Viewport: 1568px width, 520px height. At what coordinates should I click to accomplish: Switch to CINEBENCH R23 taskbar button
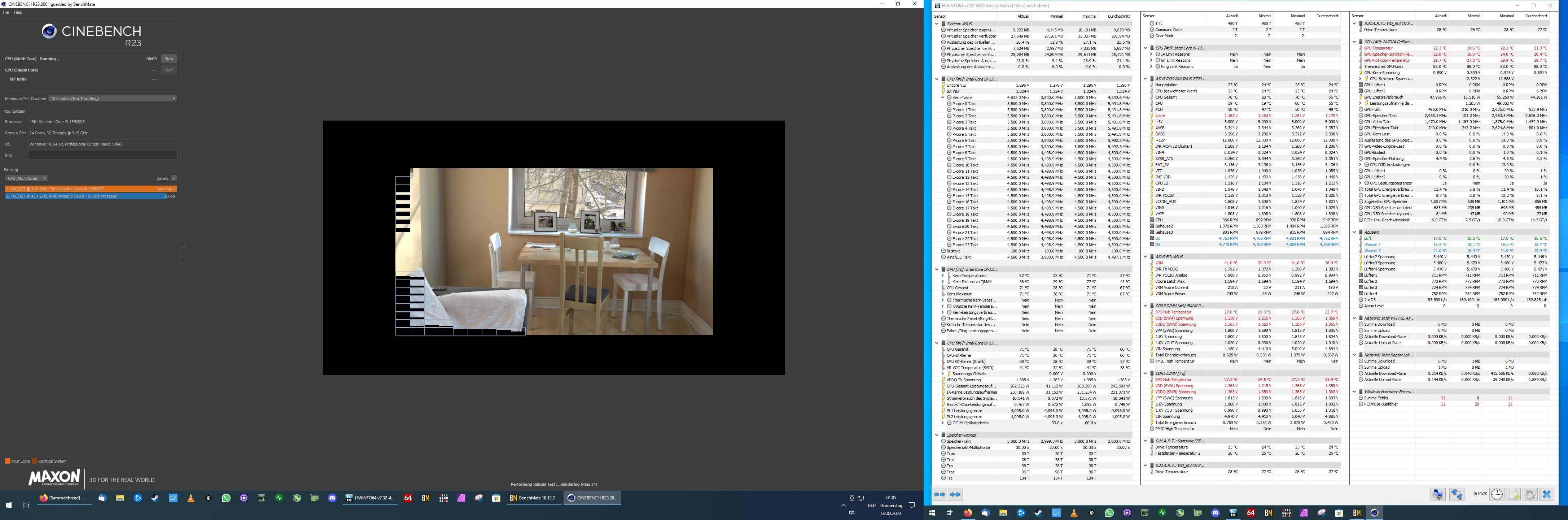point(592,498)
